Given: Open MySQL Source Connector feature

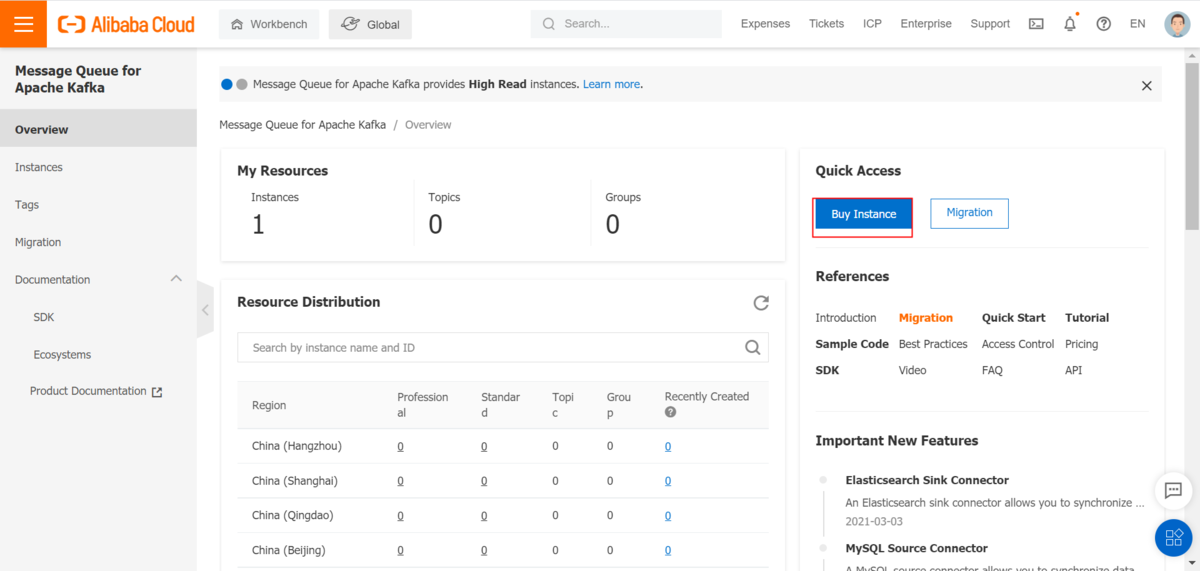Looking at the screenshot, I should (x=916, y=548).
